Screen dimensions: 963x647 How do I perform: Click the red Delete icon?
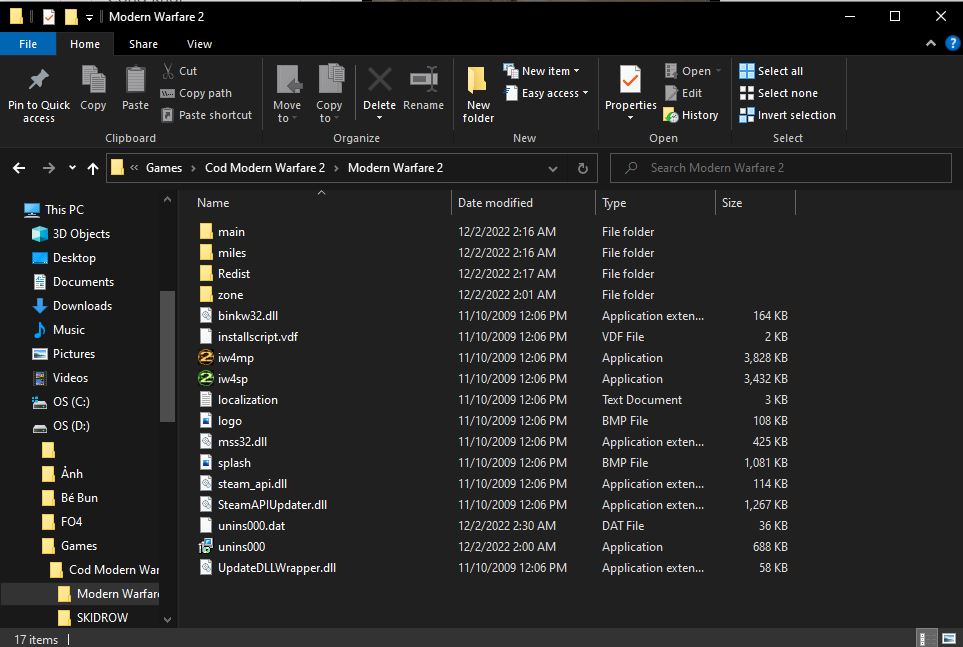click(379, 80)
